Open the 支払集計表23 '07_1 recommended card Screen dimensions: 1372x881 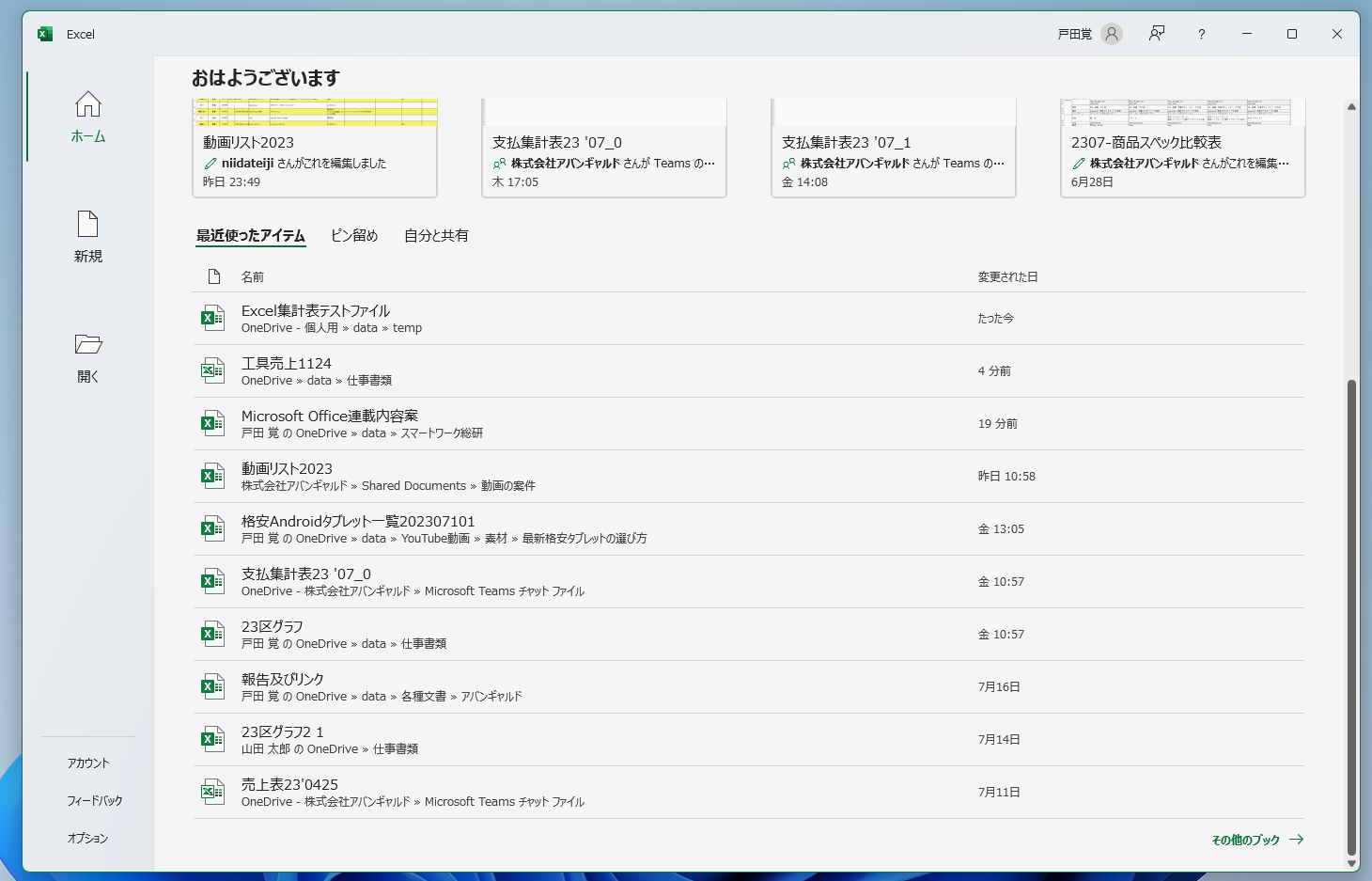[x=894, y=148]
